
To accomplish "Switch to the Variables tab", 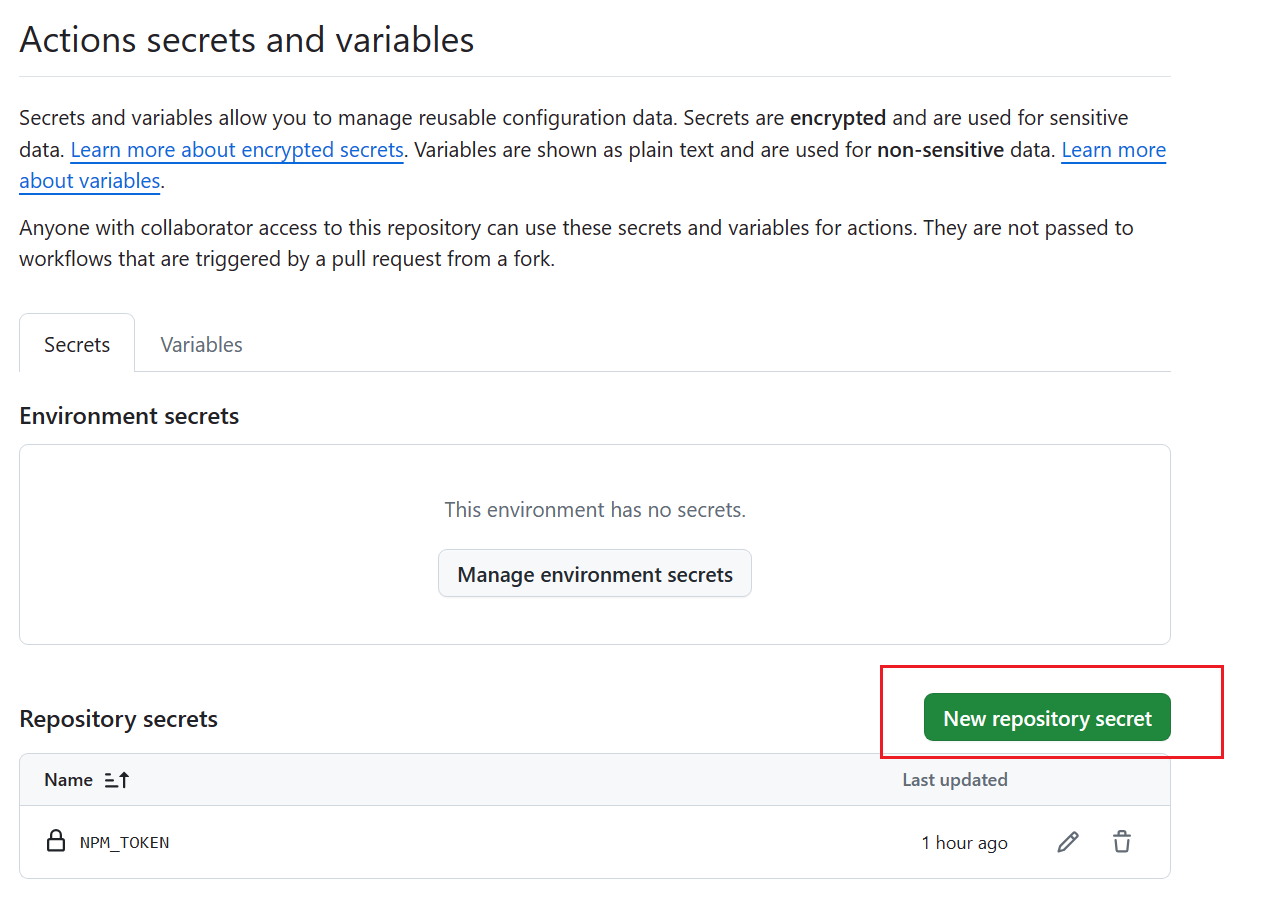I will pyautogui.click(x=201, y=344).
